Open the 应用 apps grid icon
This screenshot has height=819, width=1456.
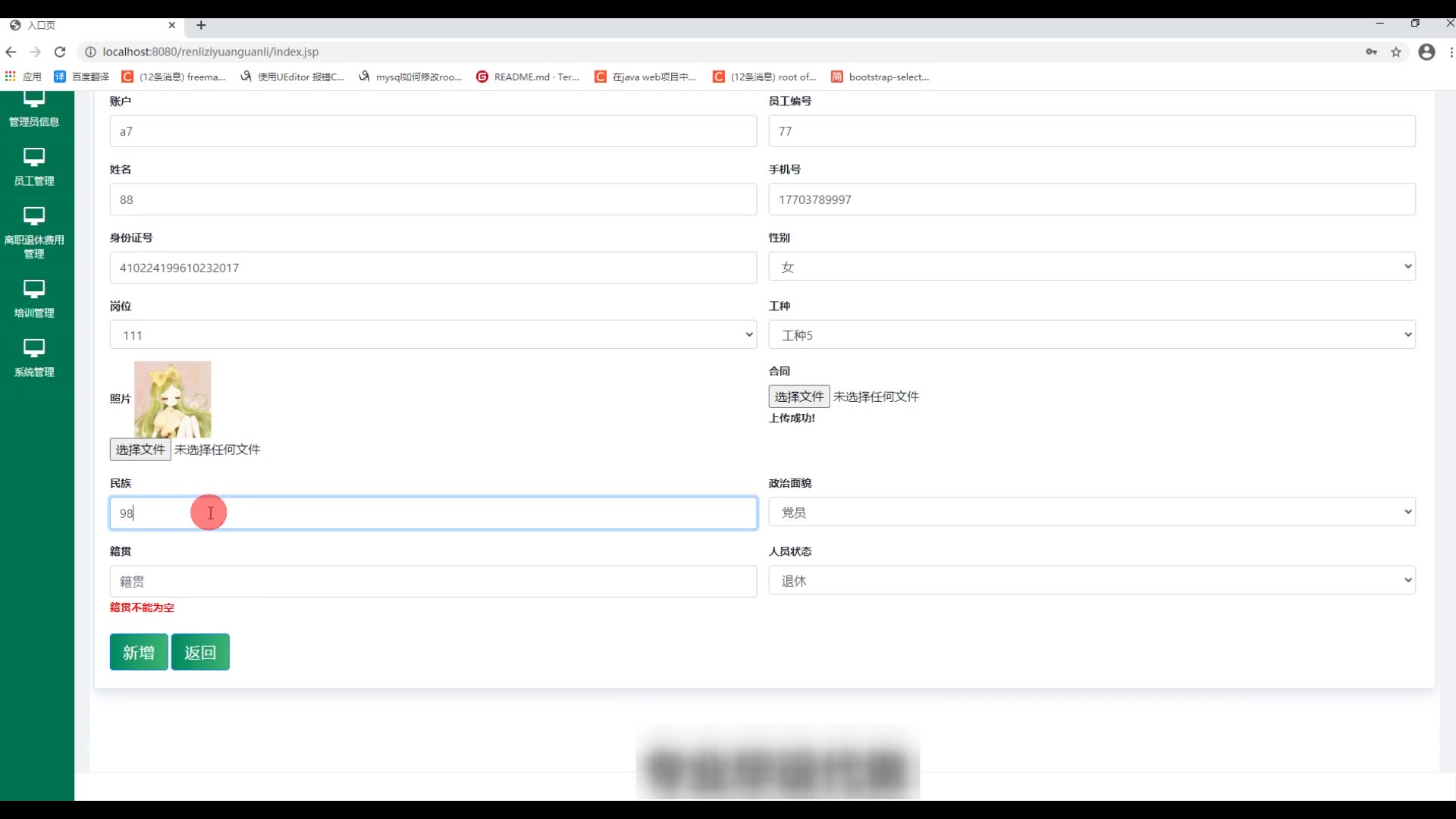[11, 77]
